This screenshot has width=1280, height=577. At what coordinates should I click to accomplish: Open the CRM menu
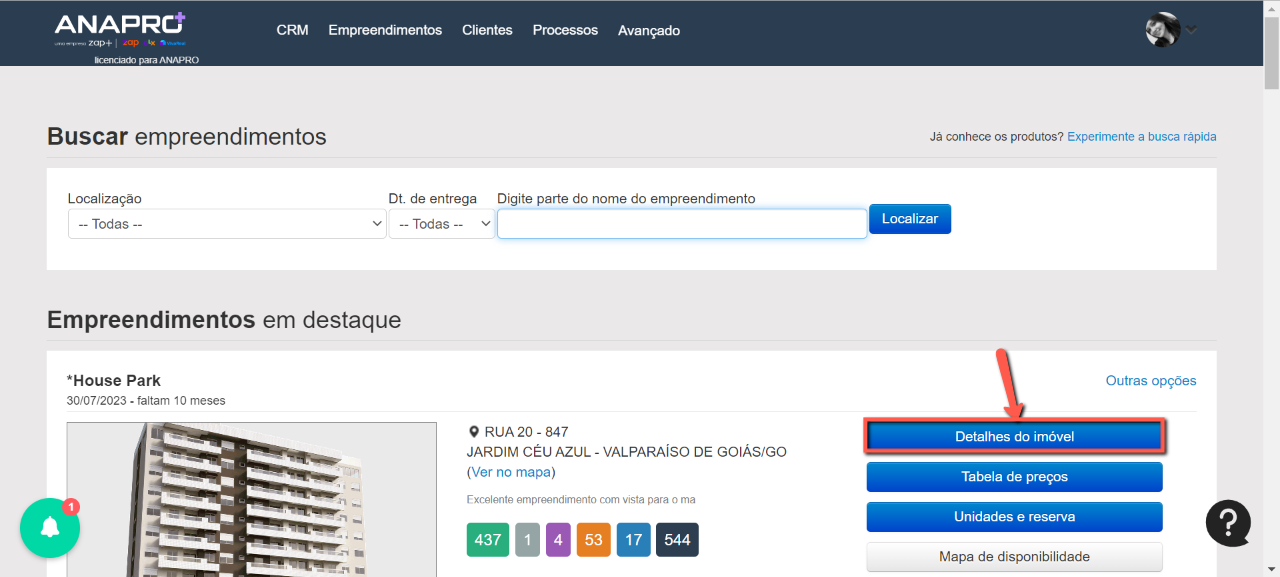point(292,30)
